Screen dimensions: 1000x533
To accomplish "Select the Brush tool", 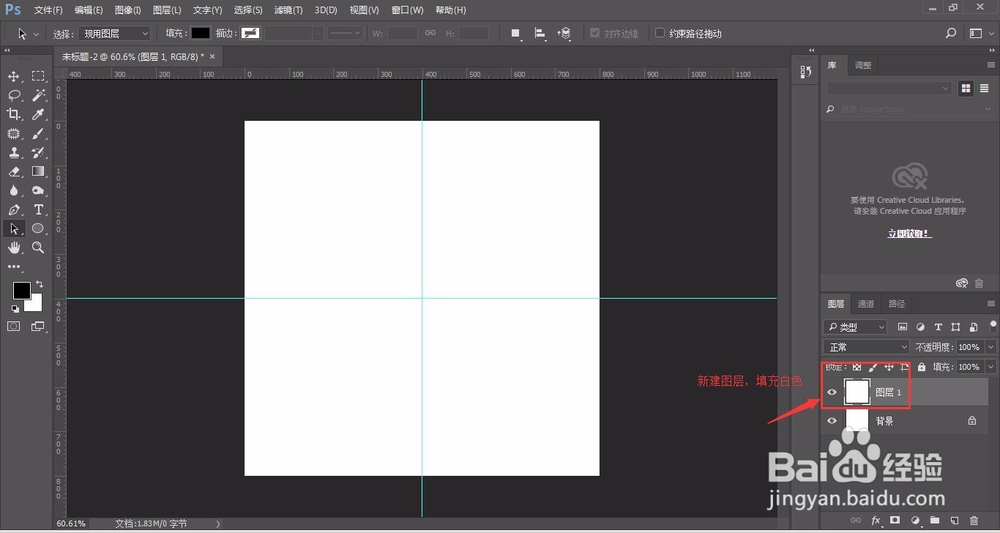I will (38, 133).
